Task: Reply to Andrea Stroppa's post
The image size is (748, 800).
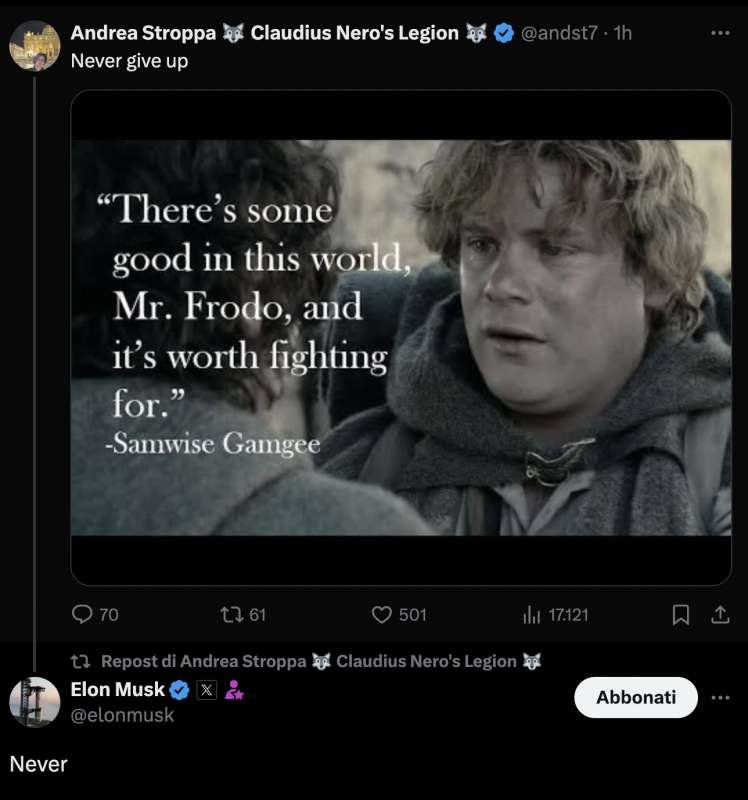Action: coord(84,615)
